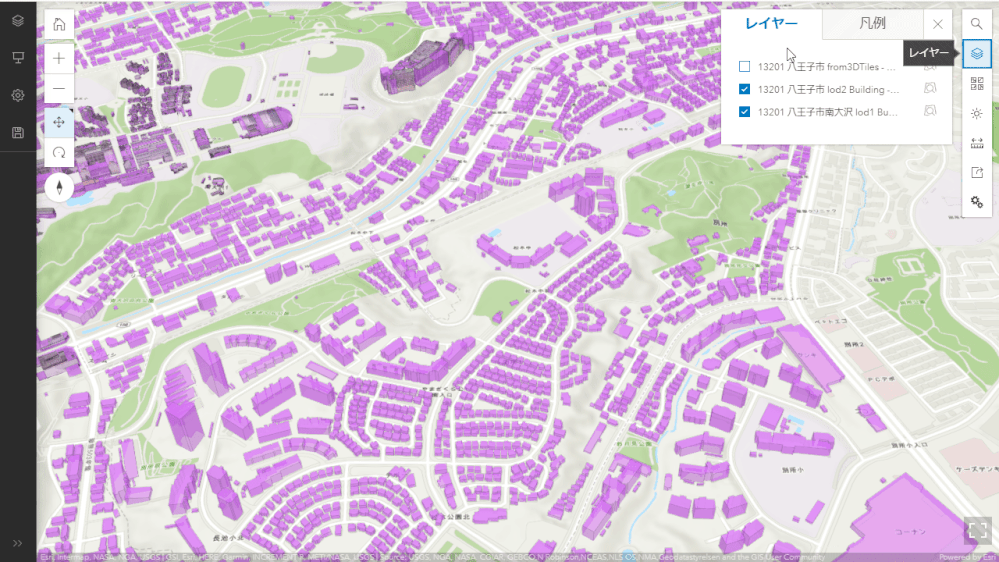Enable the from3DTiles layer checkbox
Viewport: 999px width, 562px height.
(744, 66)
